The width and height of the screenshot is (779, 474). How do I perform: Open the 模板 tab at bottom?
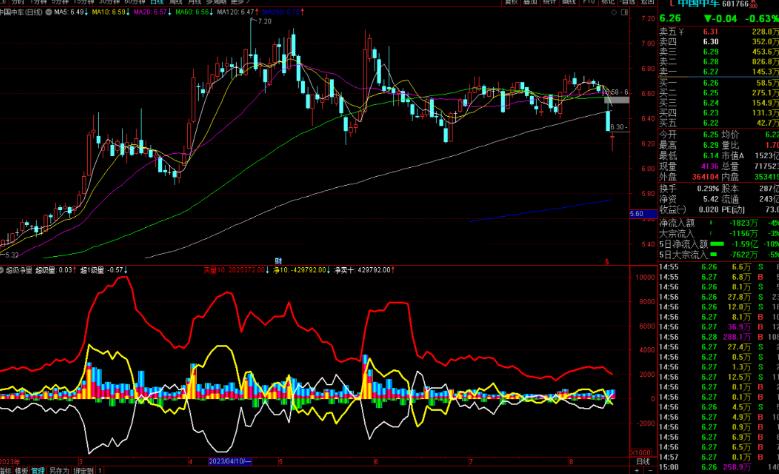coord(21,470)
